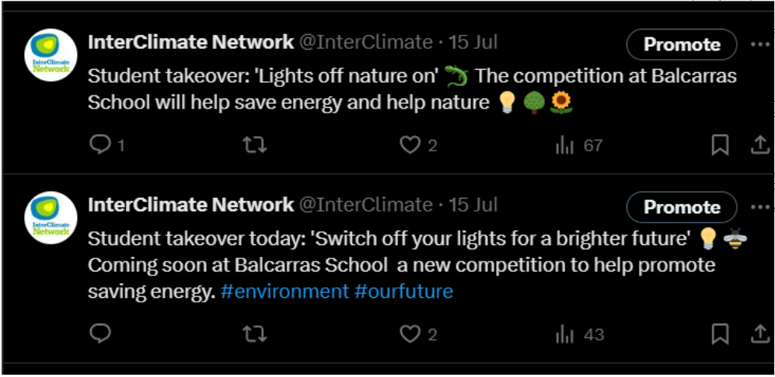Viewport: 775px width, 377px height.
Task: Share the 'Switch off your lights' tweet
Action: pyautogui.click(x=760, y=335)
